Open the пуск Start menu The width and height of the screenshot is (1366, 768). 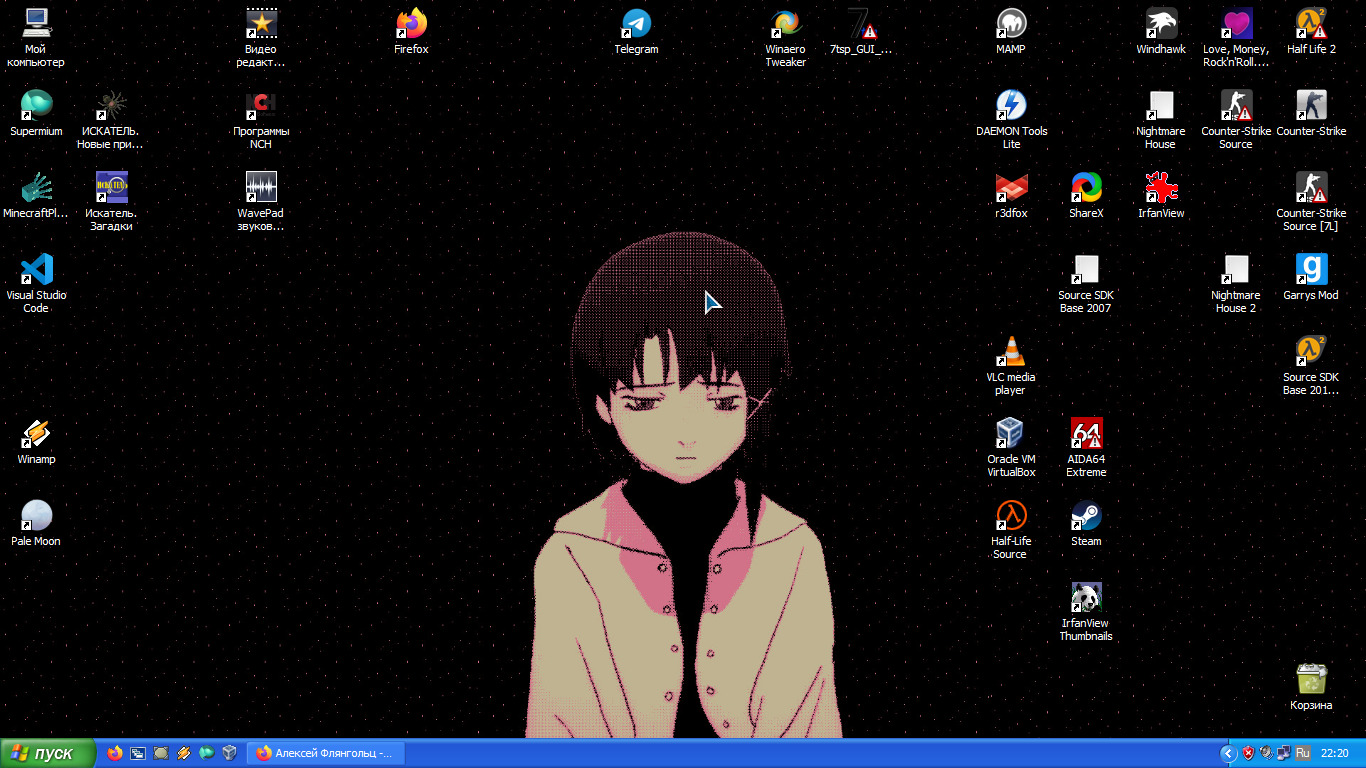48,753
